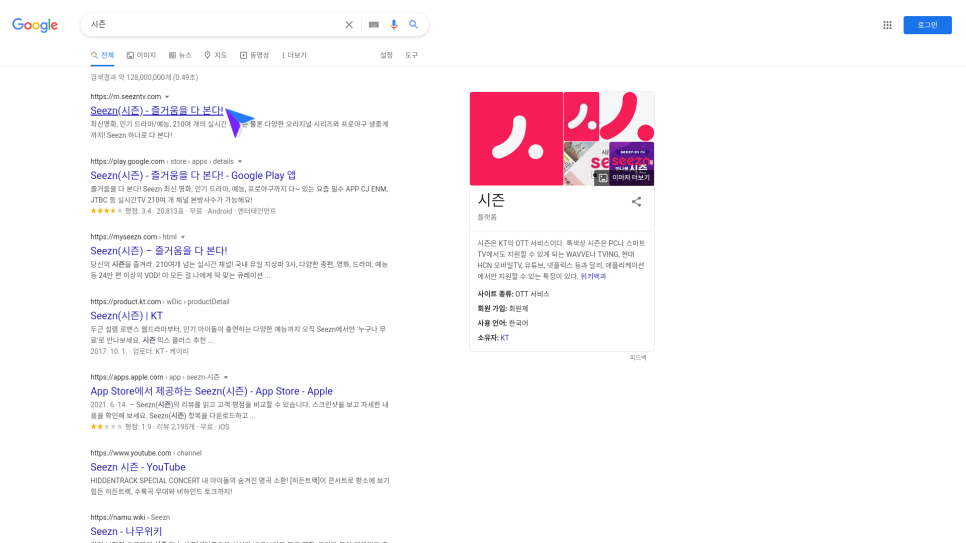
Task: Click the magnifying glass search icon
Action: (413, 25)
